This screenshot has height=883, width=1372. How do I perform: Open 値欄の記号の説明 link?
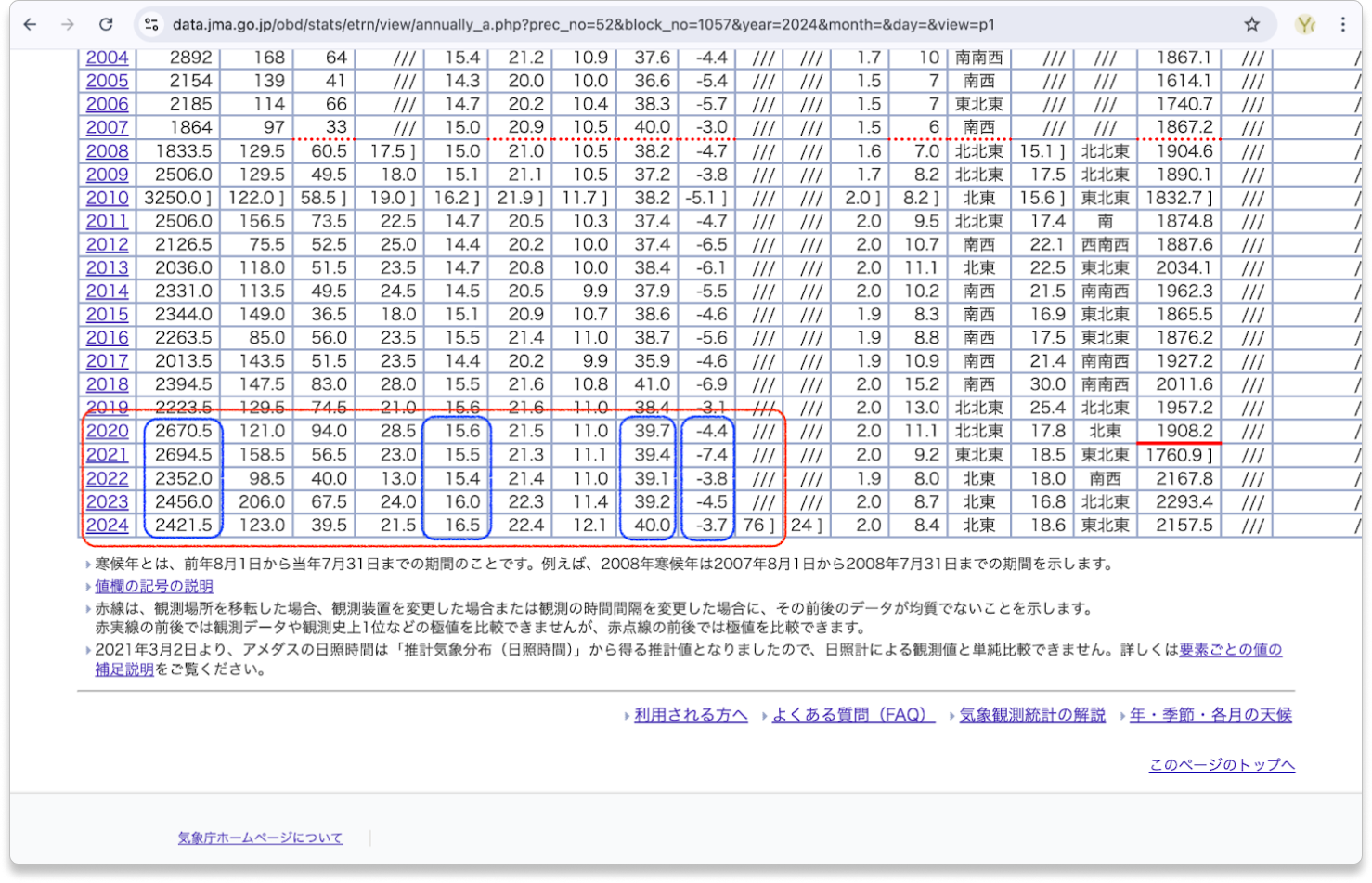[x=153, y=586]
